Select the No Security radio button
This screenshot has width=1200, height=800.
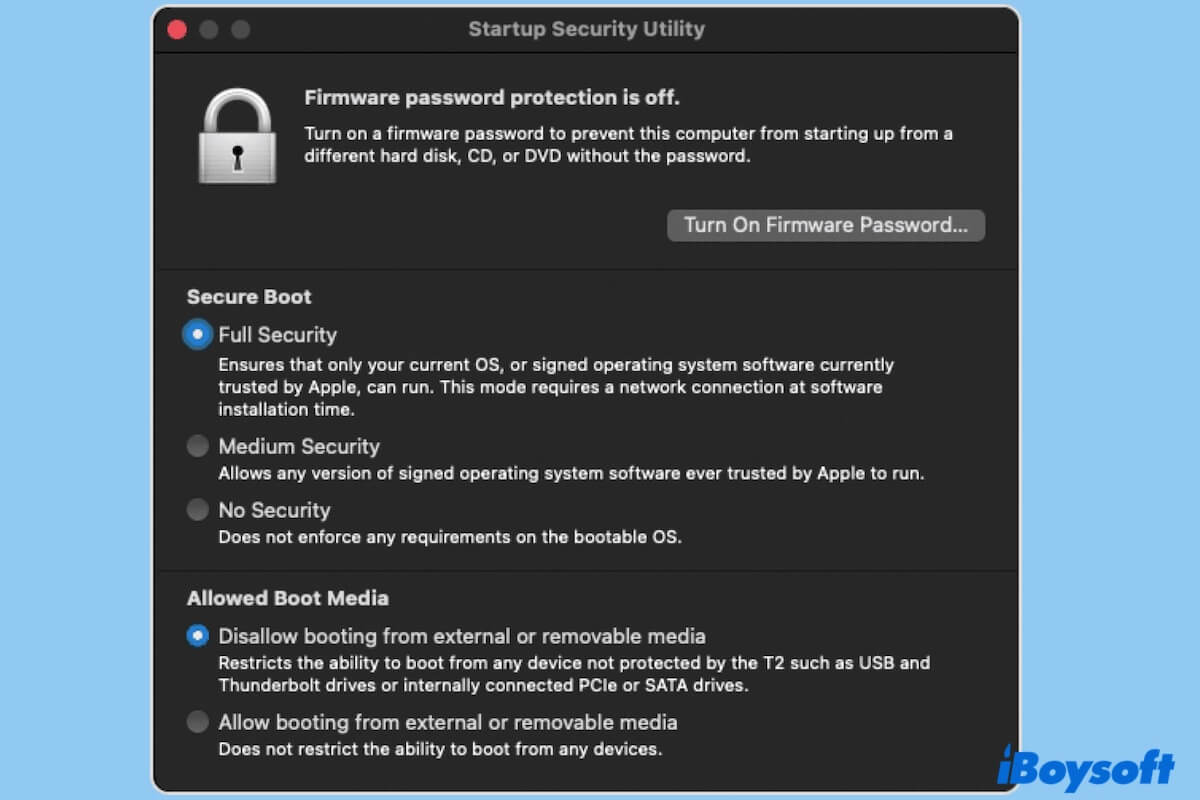(198, 510)
